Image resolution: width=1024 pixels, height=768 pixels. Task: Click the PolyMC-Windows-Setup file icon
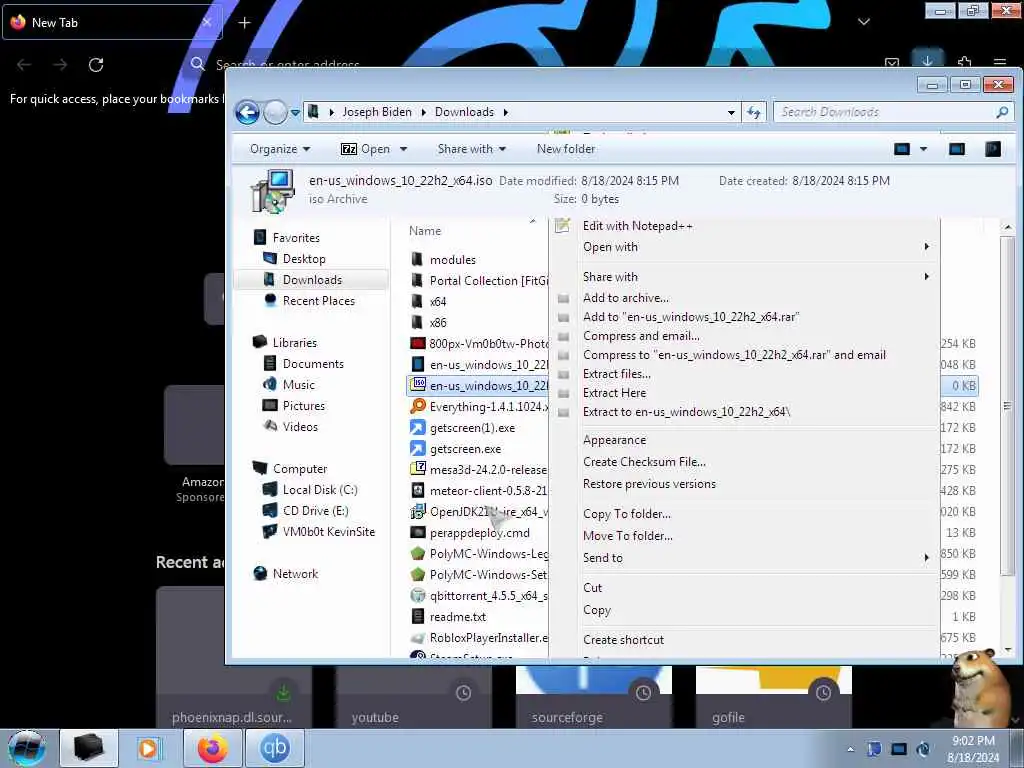click(x=417, y=575)
